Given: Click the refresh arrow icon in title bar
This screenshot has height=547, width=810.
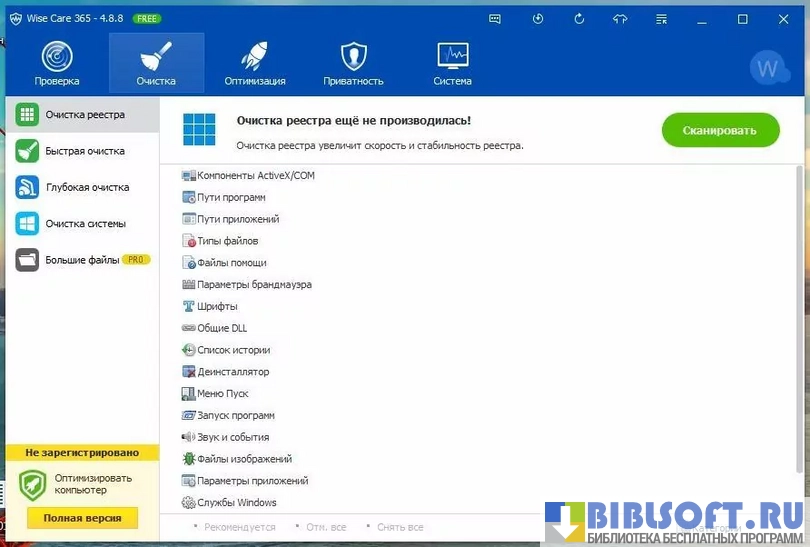Looking at the screenshot, I should tap(579, 19).
